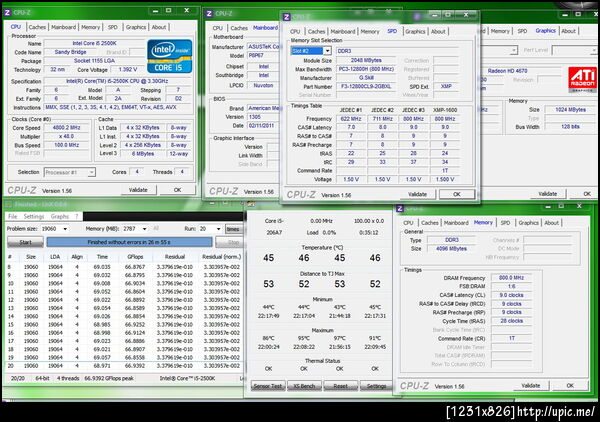Select LinX result row number 15

124,324
